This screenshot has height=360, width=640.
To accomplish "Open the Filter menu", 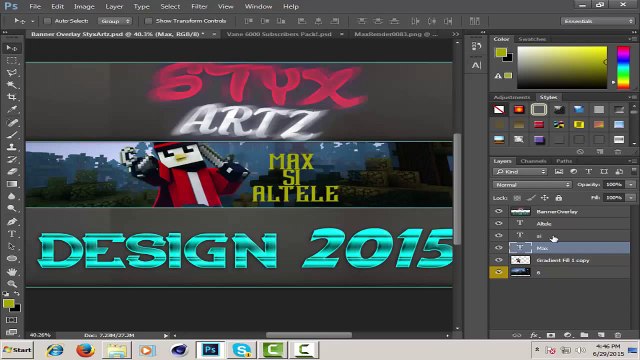I will [x=199, y=7].
